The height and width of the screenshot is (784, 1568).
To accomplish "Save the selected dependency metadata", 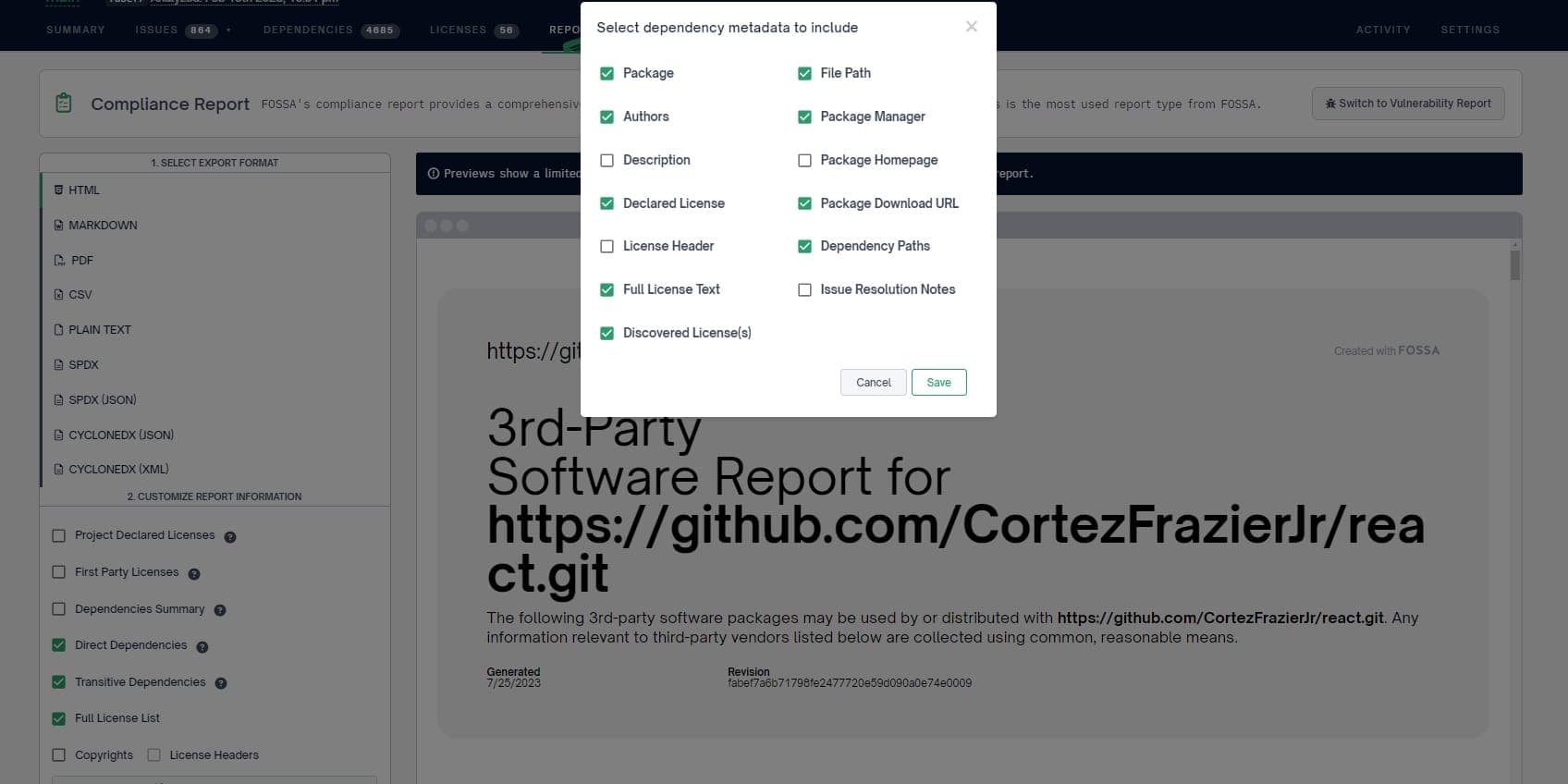I will [x=938, y=383].
